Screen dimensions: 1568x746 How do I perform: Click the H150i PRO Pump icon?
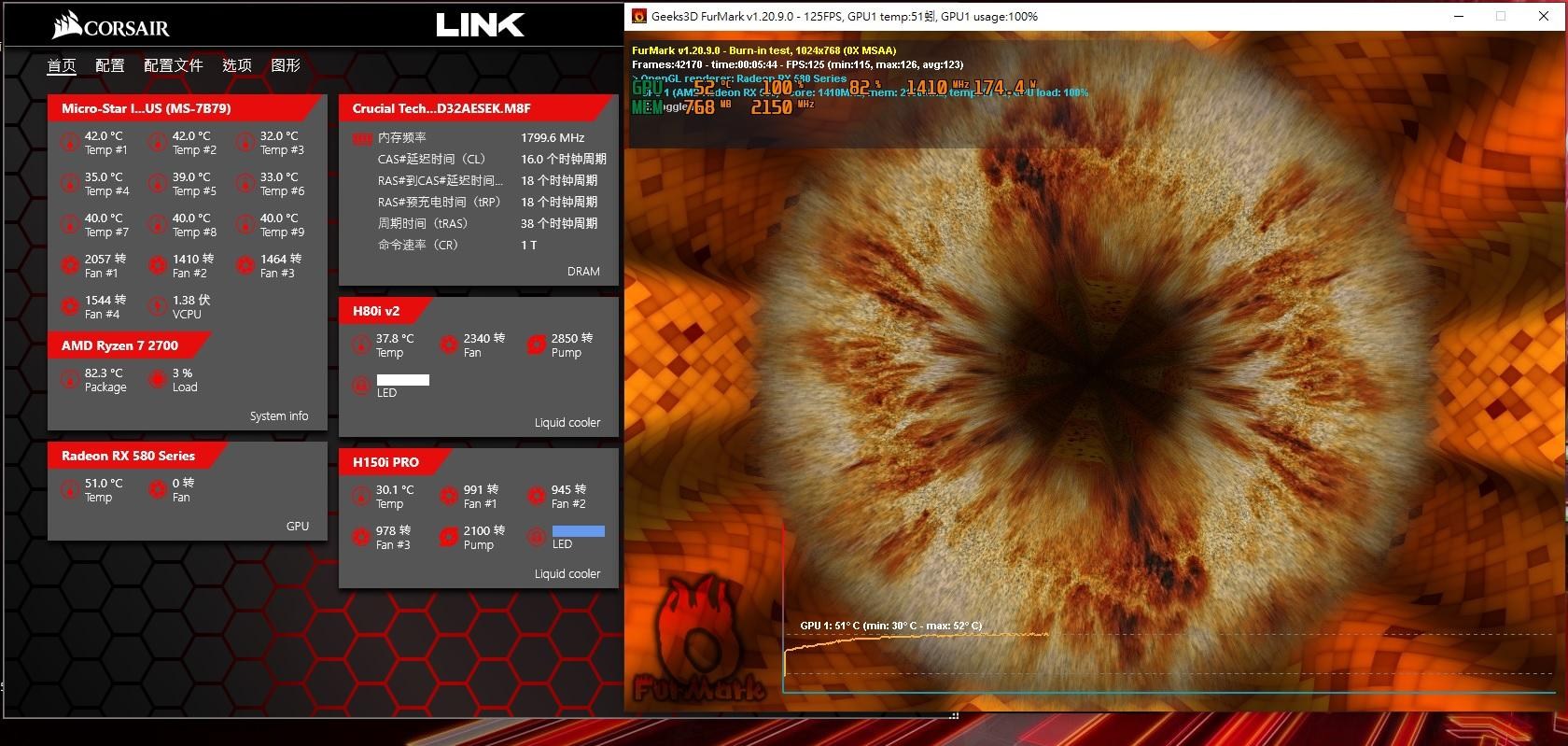coord(448,538)
